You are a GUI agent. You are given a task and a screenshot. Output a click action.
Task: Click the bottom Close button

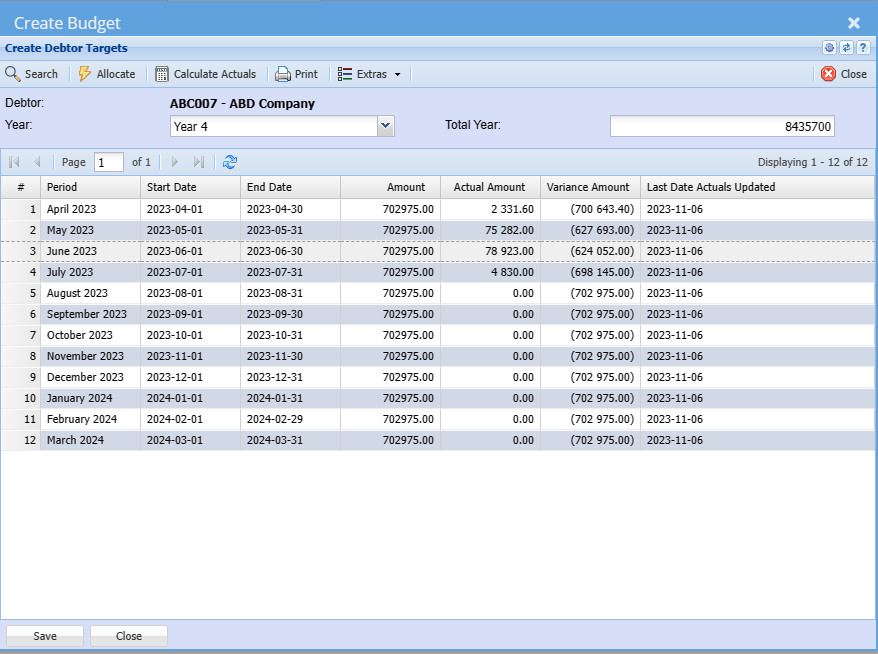129,636
